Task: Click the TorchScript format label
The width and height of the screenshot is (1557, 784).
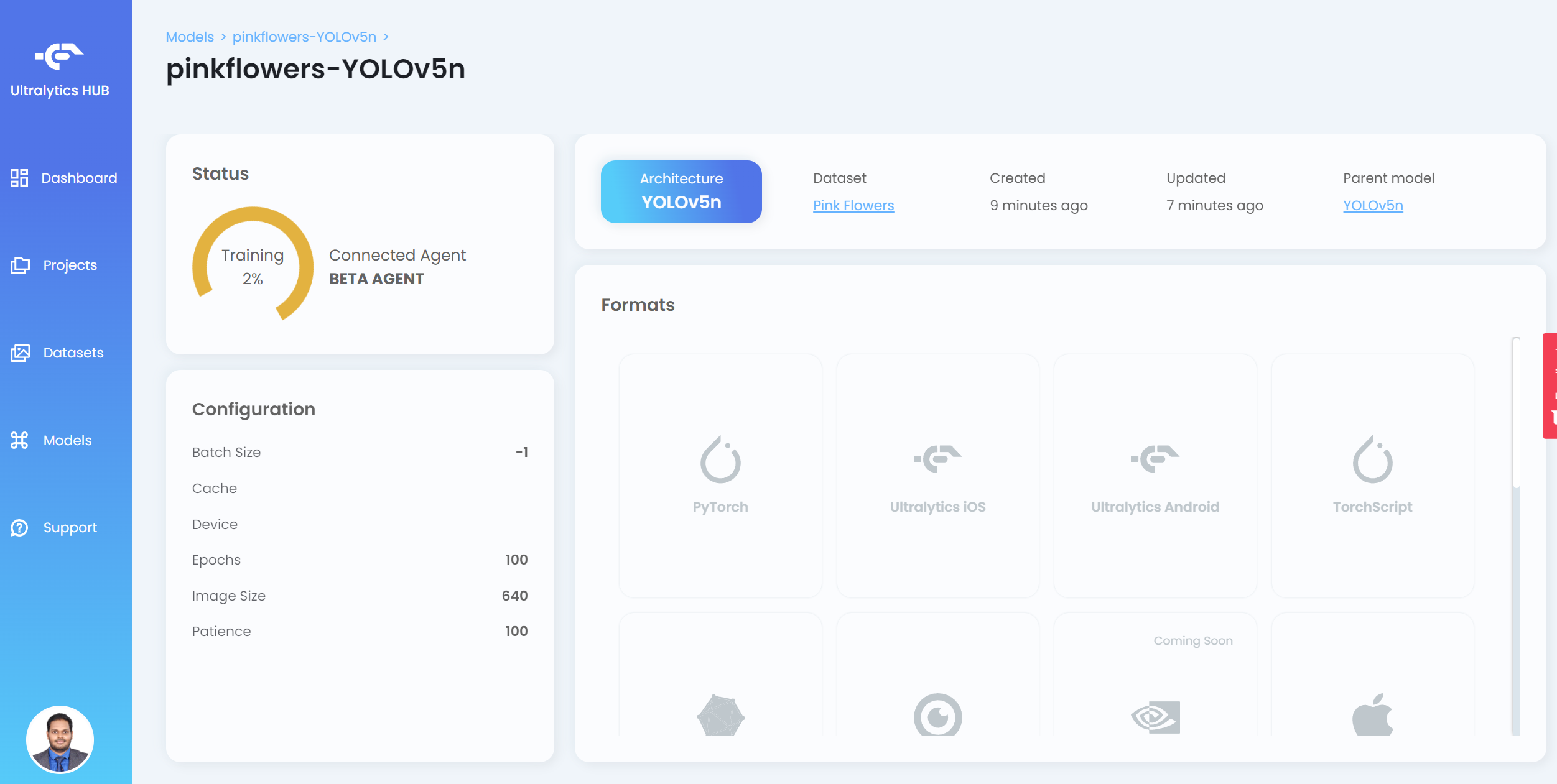Action: point(1372,507)
